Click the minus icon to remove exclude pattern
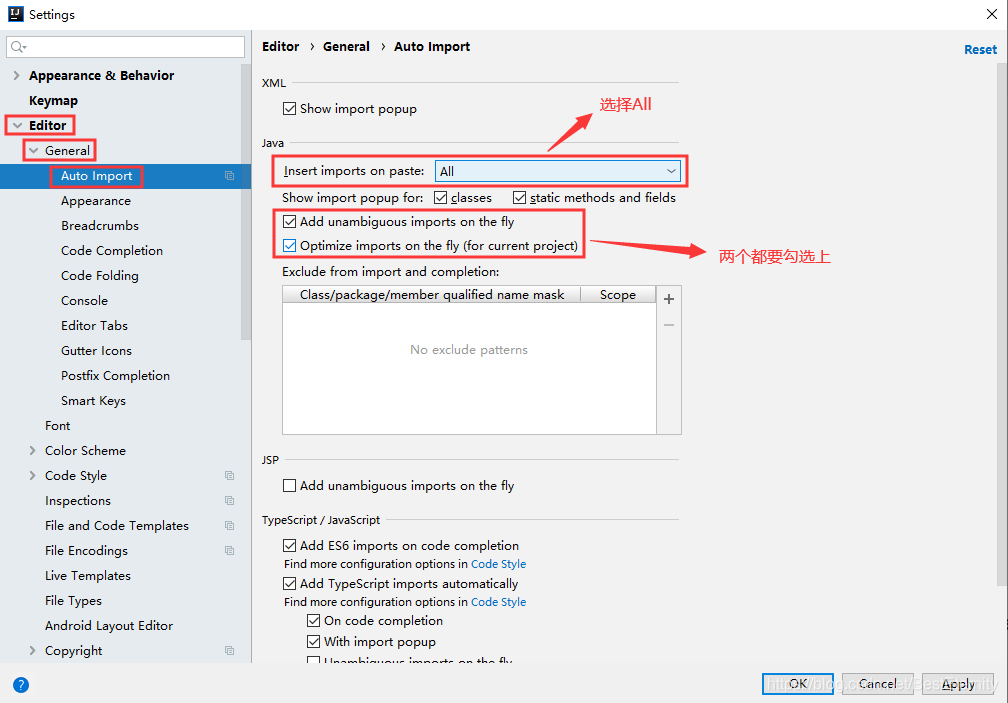The image size is (1008, 703). [x=669, y=325]
